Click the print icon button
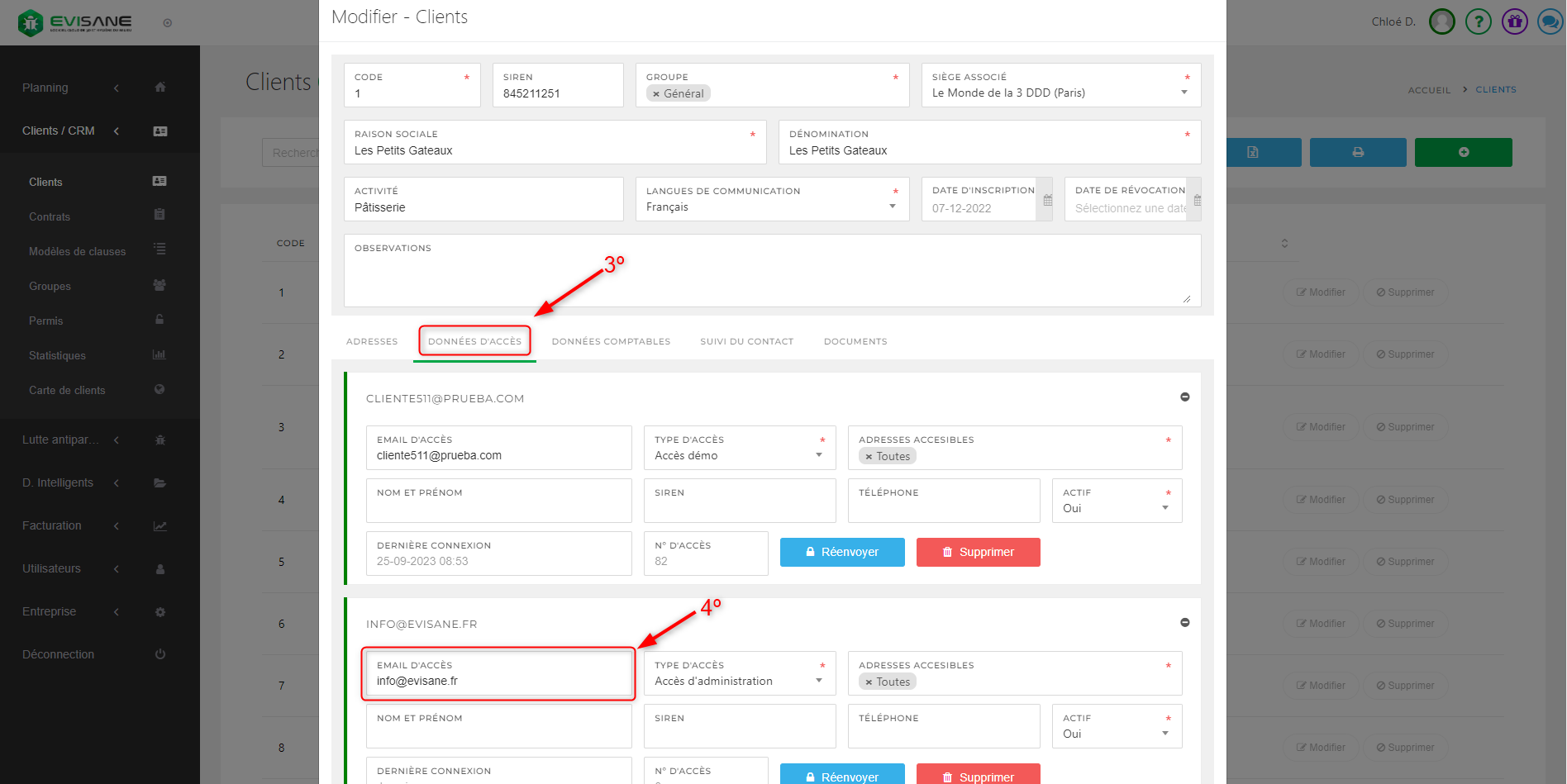1567x784 pixels. click(1357, 152)
